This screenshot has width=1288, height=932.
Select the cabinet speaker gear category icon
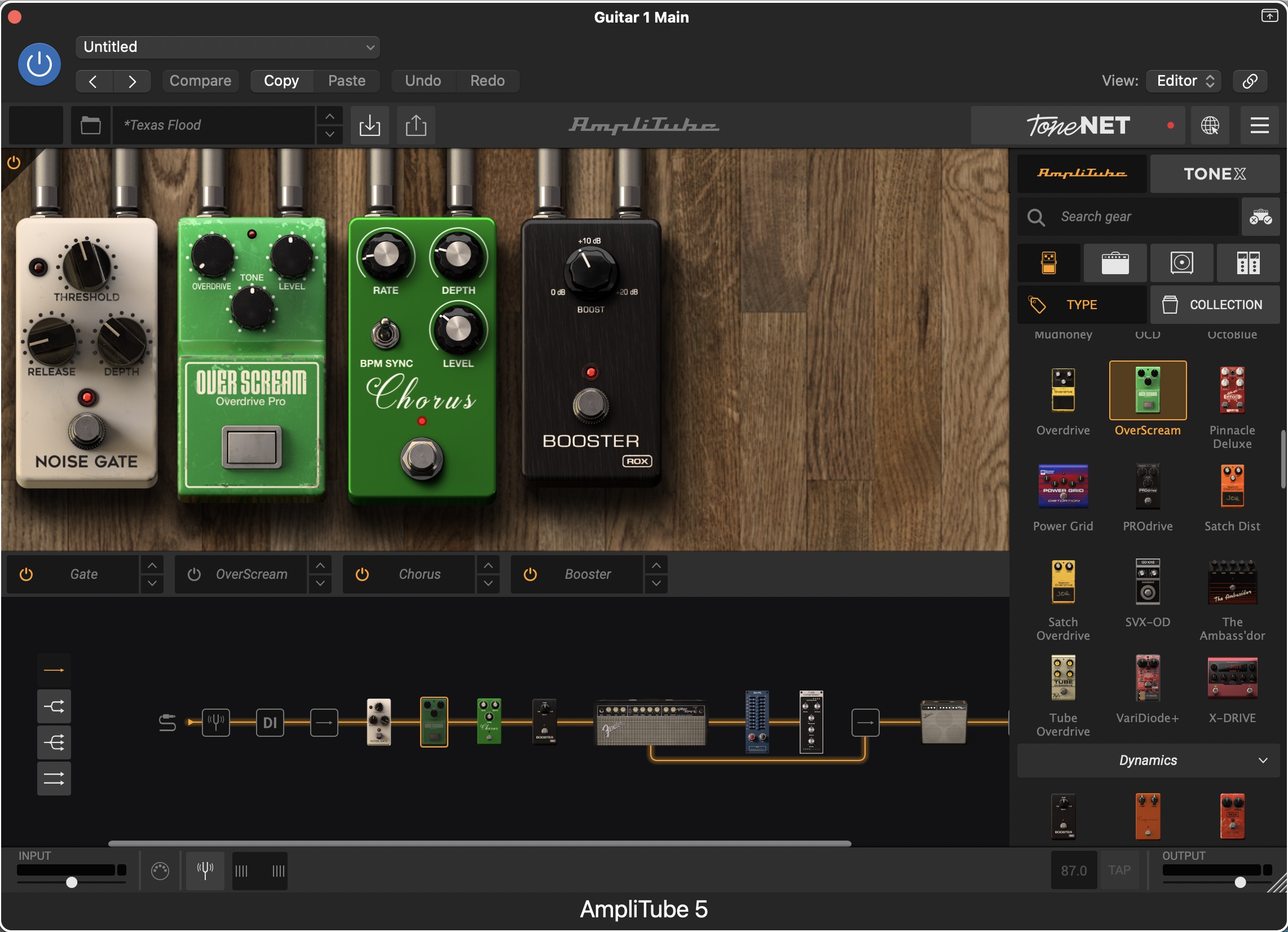[1181, 262]
